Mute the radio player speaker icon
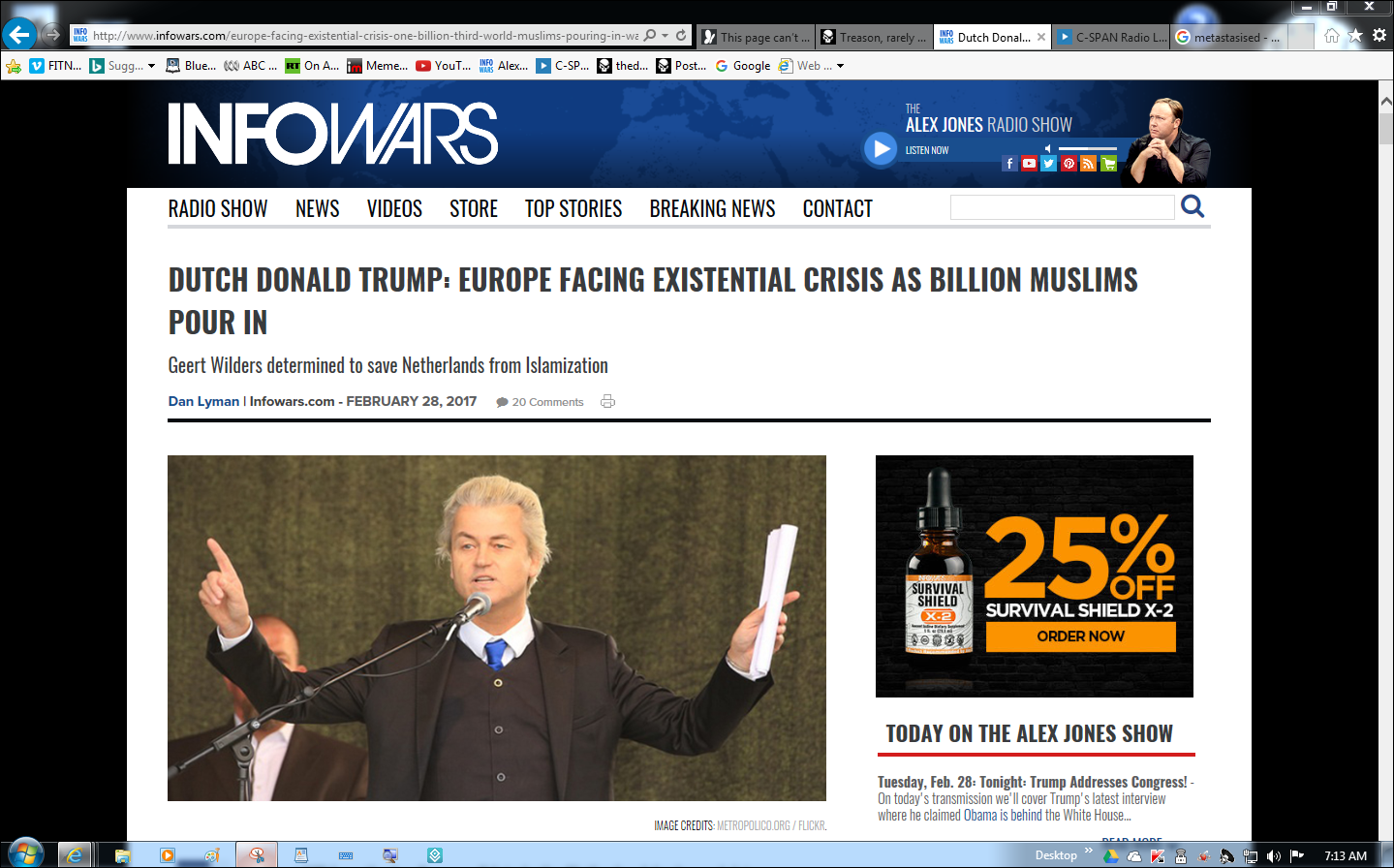 click(x=1048, y=148)
